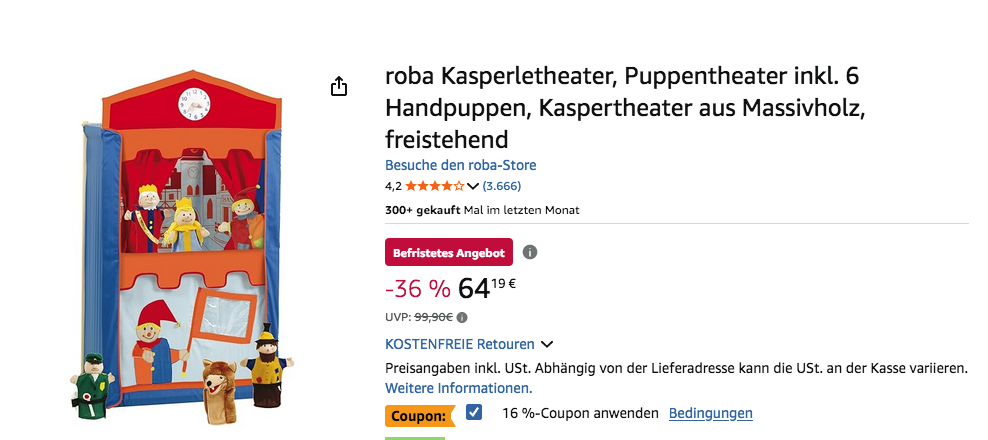Click the KOSTENFREIE Retouren link text

[x=460, y=344]
